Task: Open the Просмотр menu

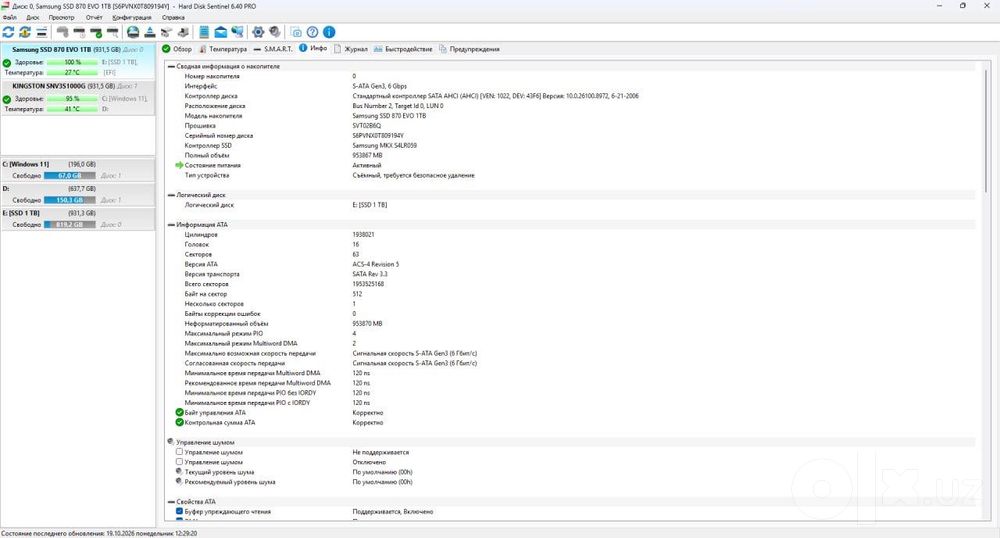Action: [x=61, y=18]
